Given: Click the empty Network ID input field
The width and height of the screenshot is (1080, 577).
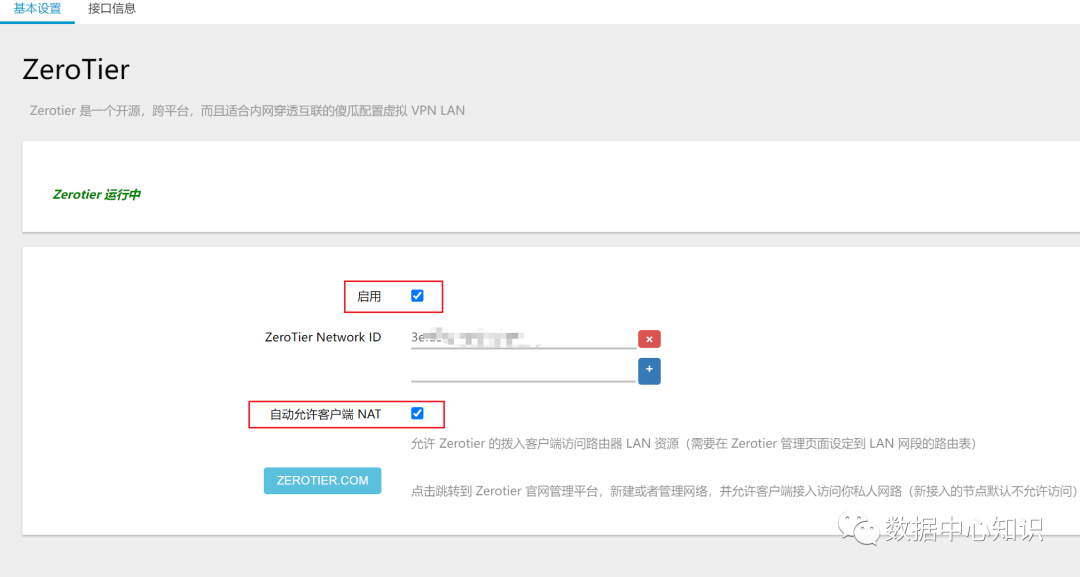Looking at the screenshot, I should pyautogui.click(x=523, y=370).
